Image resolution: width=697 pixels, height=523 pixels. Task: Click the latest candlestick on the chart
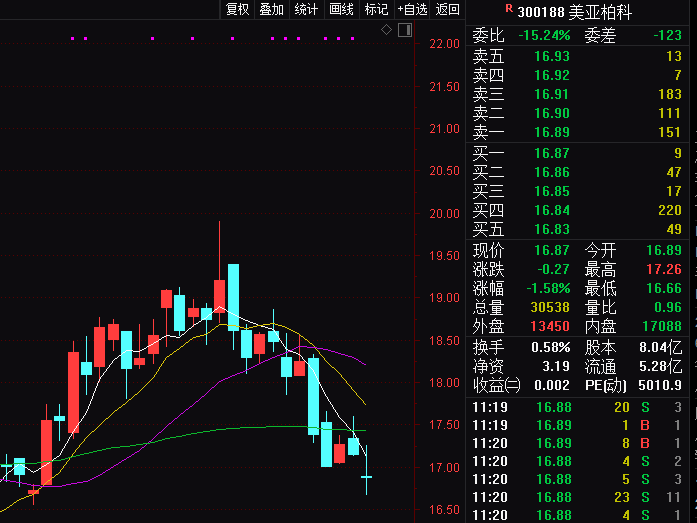tap(367, 478)
